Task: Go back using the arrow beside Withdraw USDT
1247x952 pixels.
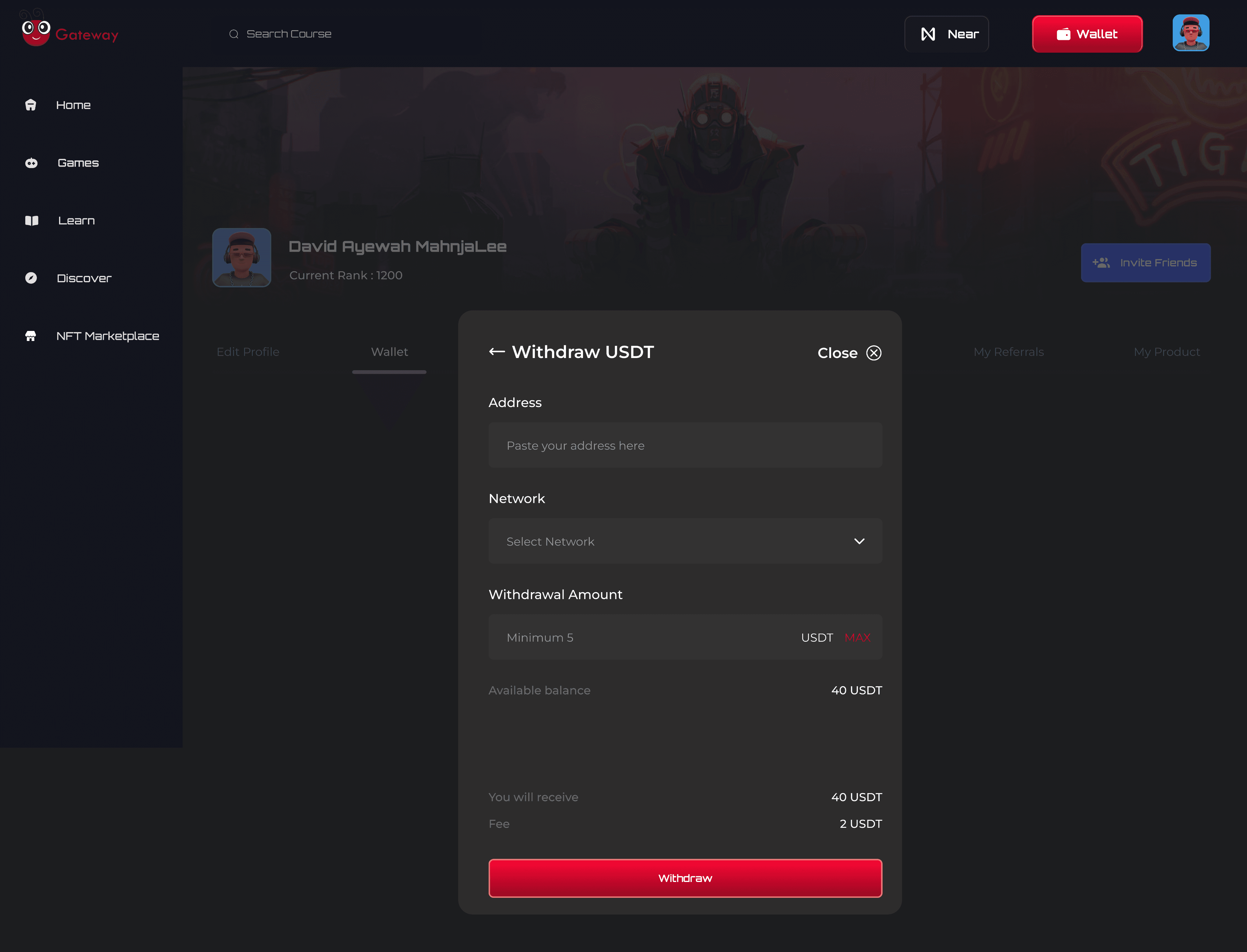Action: click(x=497, y=352)
